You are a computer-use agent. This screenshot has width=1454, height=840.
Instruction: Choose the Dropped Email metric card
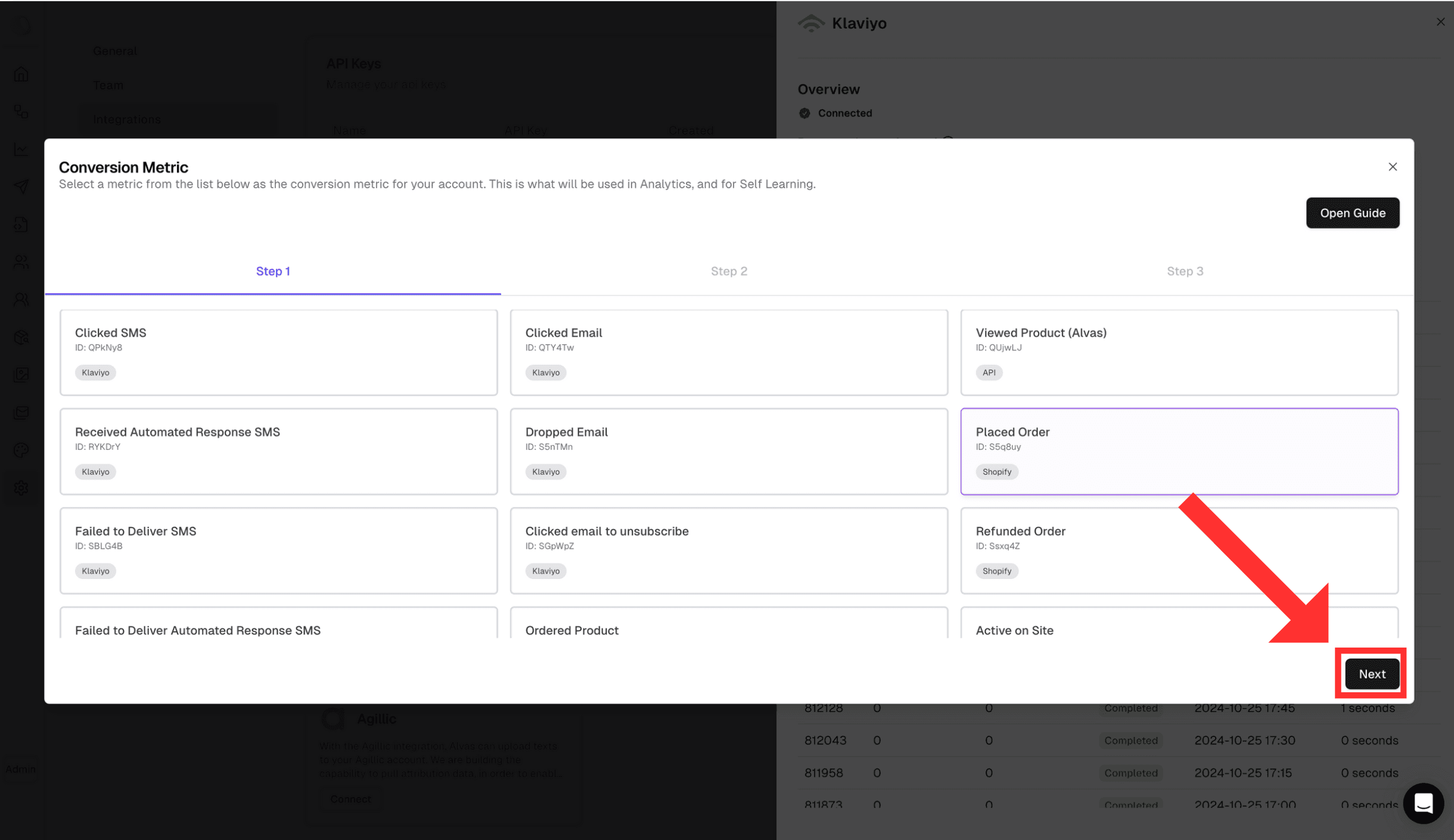click(729, 451)
